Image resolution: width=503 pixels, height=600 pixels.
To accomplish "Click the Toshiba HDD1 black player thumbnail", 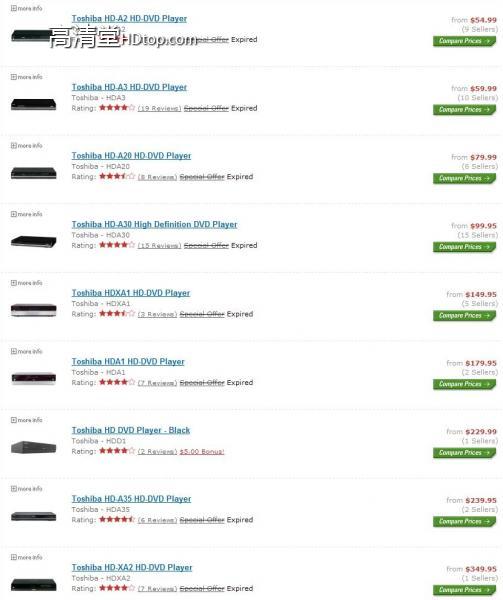I will (34, 447).
